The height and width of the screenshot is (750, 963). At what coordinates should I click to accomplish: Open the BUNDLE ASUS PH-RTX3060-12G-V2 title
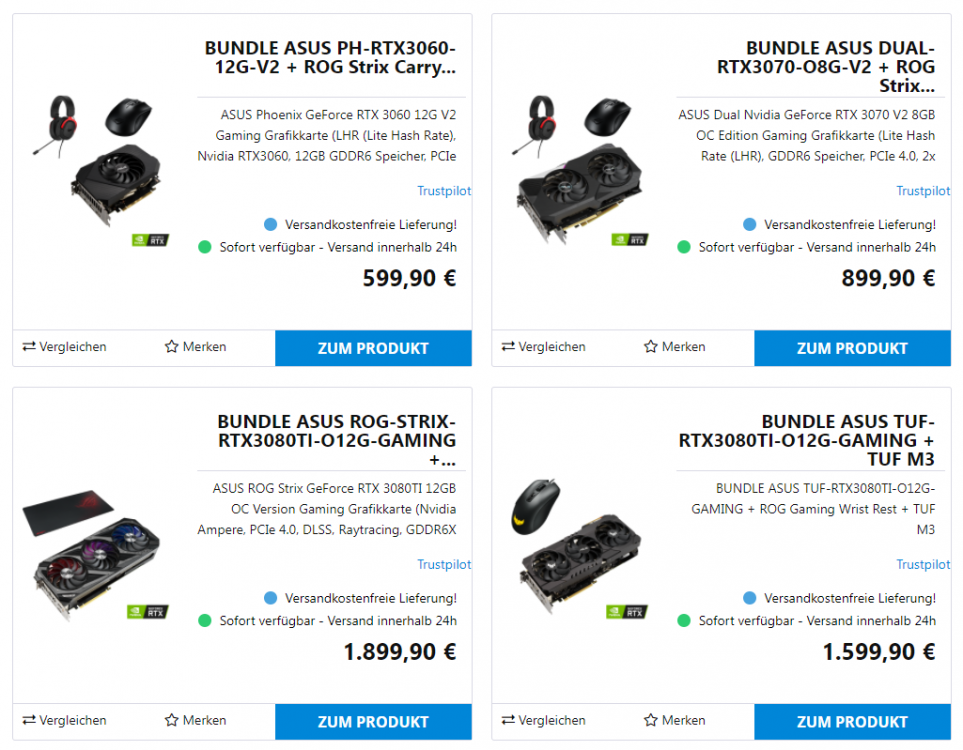tap(330, 58)
